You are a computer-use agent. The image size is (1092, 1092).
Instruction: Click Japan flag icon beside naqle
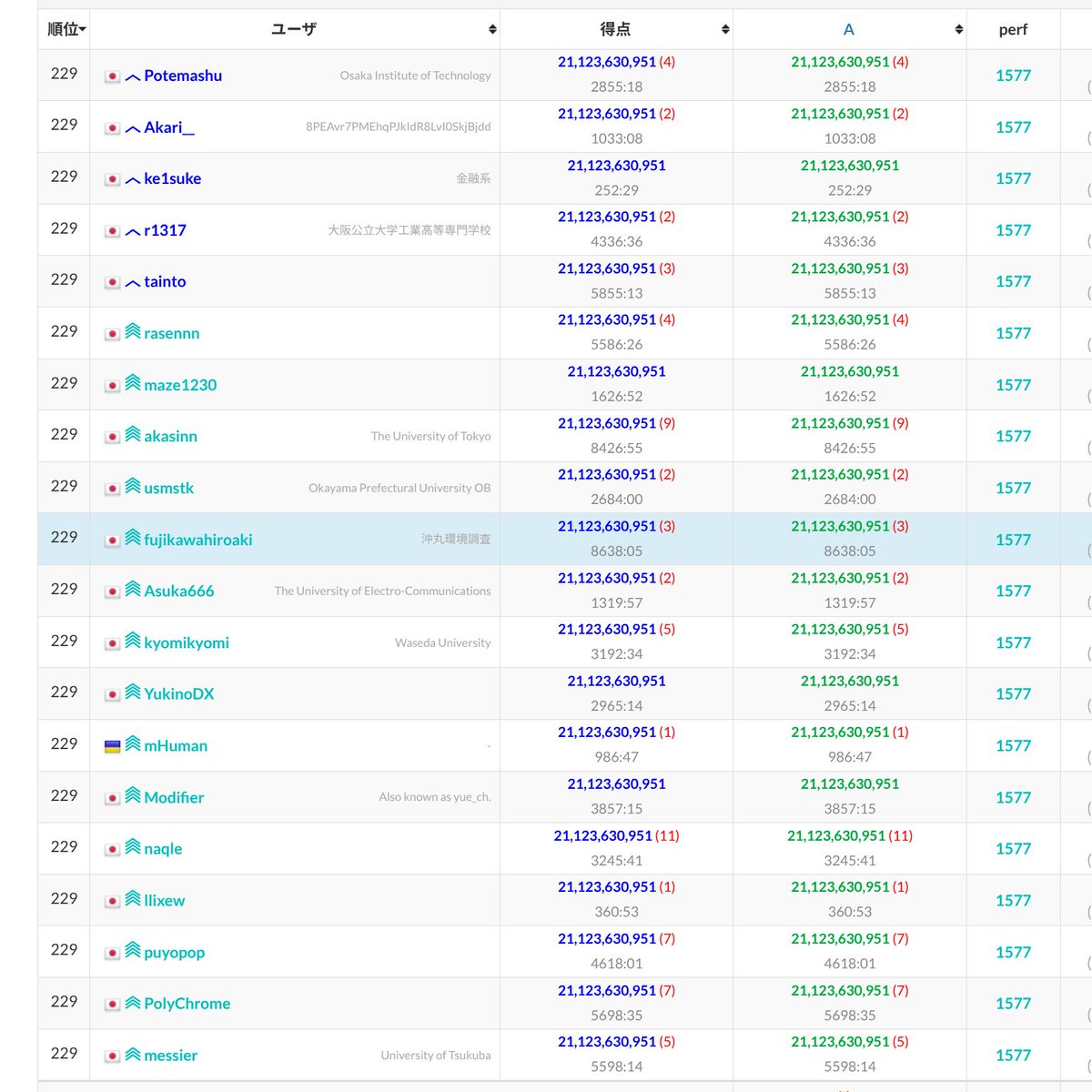(113, 849)
